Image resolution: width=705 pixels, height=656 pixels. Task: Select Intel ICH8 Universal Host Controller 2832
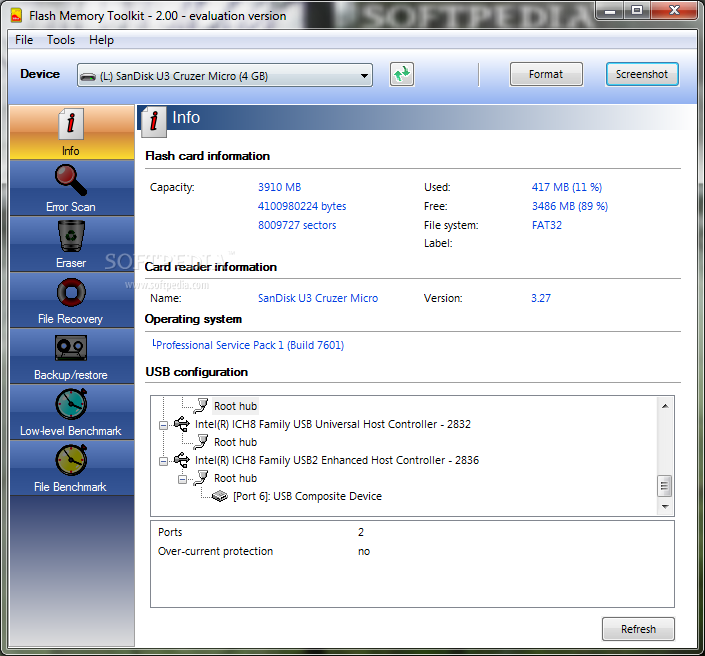(333, 424)
